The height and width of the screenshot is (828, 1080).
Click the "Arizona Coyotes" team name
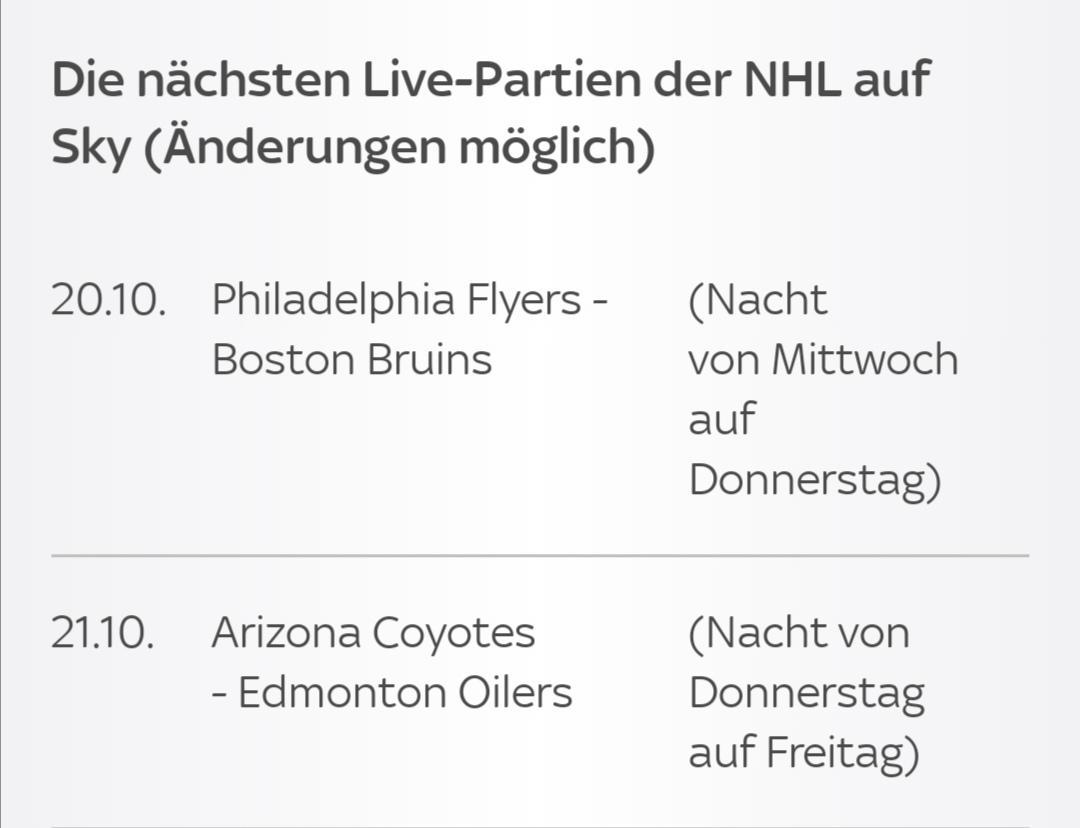pos(373,633)
